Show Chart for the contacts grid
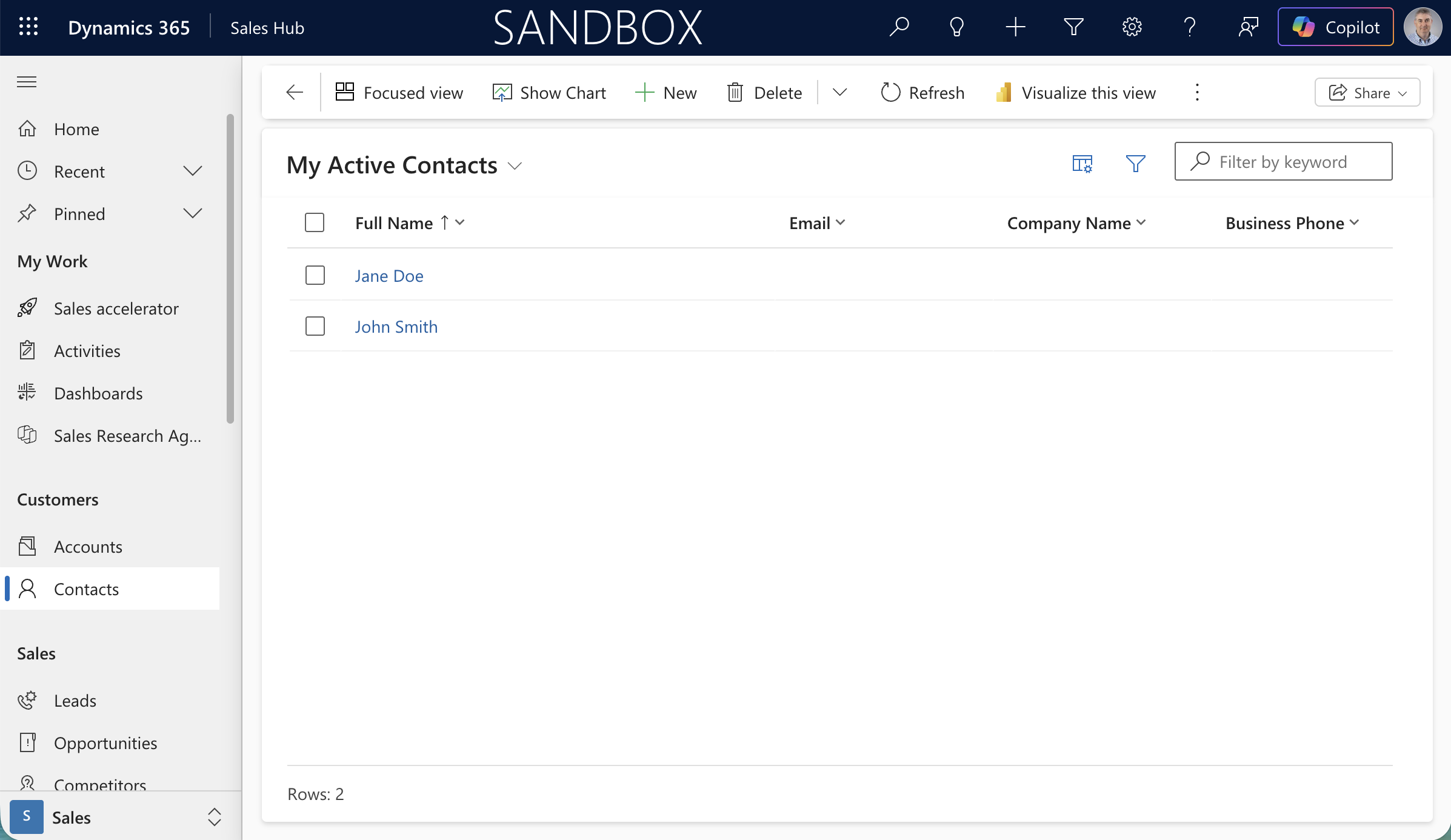The width and height of the screenshot is (1451, 840). (549, 92)
